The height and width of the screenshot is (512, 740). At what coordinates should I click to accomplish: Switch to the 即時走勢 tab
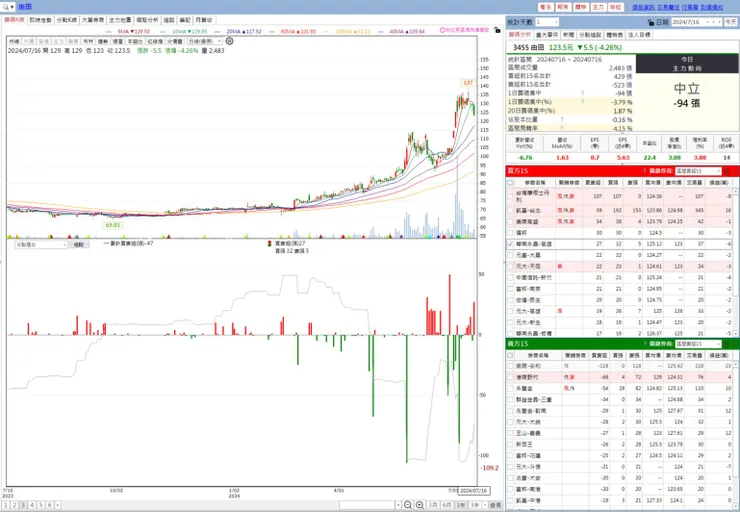[41, 20]
